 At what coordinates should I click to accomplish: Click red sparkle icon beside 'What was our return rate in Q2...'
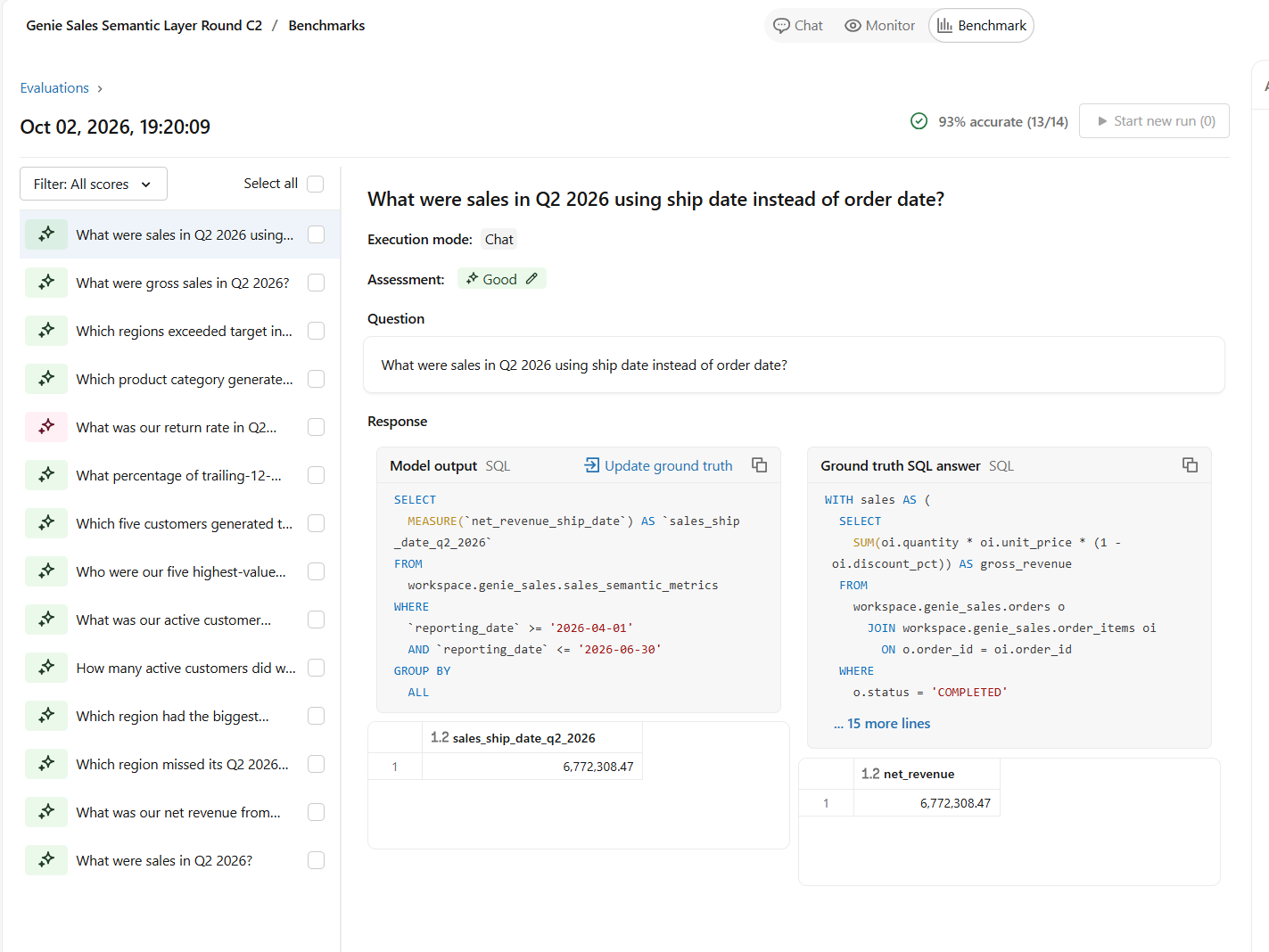[46, 427]
